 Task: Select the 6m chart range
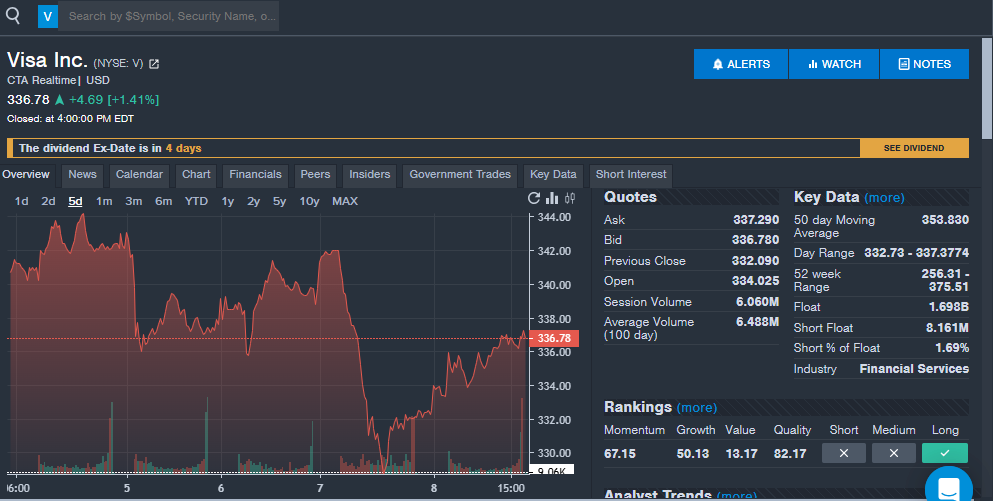pos(163,201)
